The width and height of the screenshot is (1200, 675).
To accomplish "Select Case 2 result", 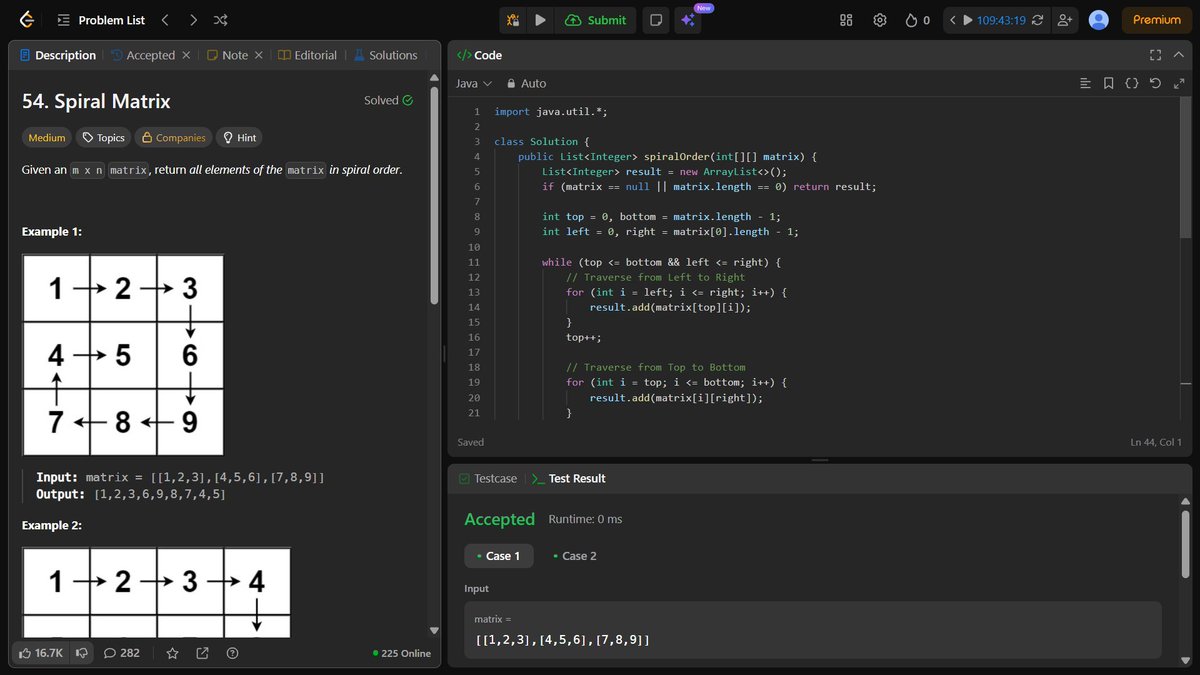I will [x=574, y=556].
